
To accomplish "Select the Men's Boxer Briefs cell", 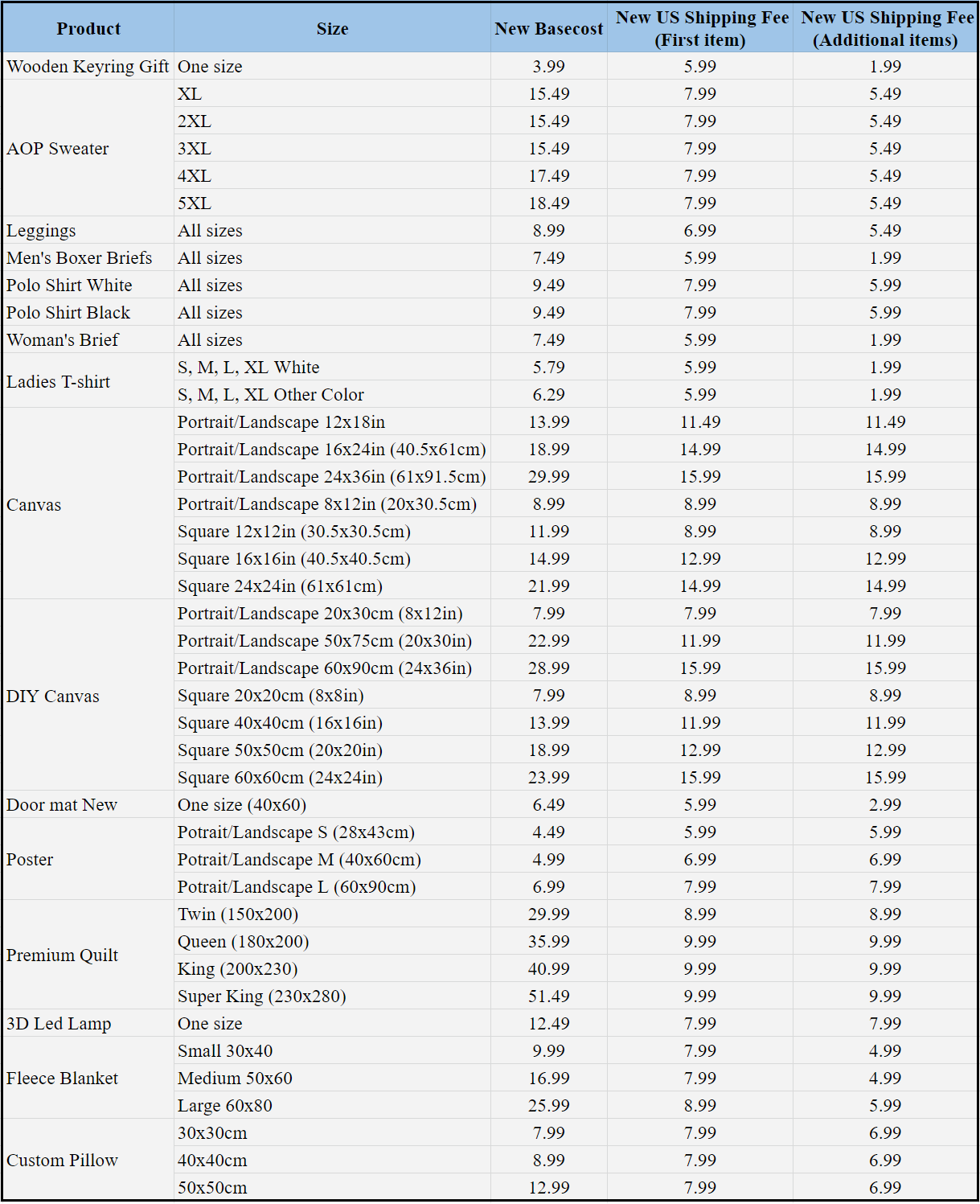I will 80,258.
